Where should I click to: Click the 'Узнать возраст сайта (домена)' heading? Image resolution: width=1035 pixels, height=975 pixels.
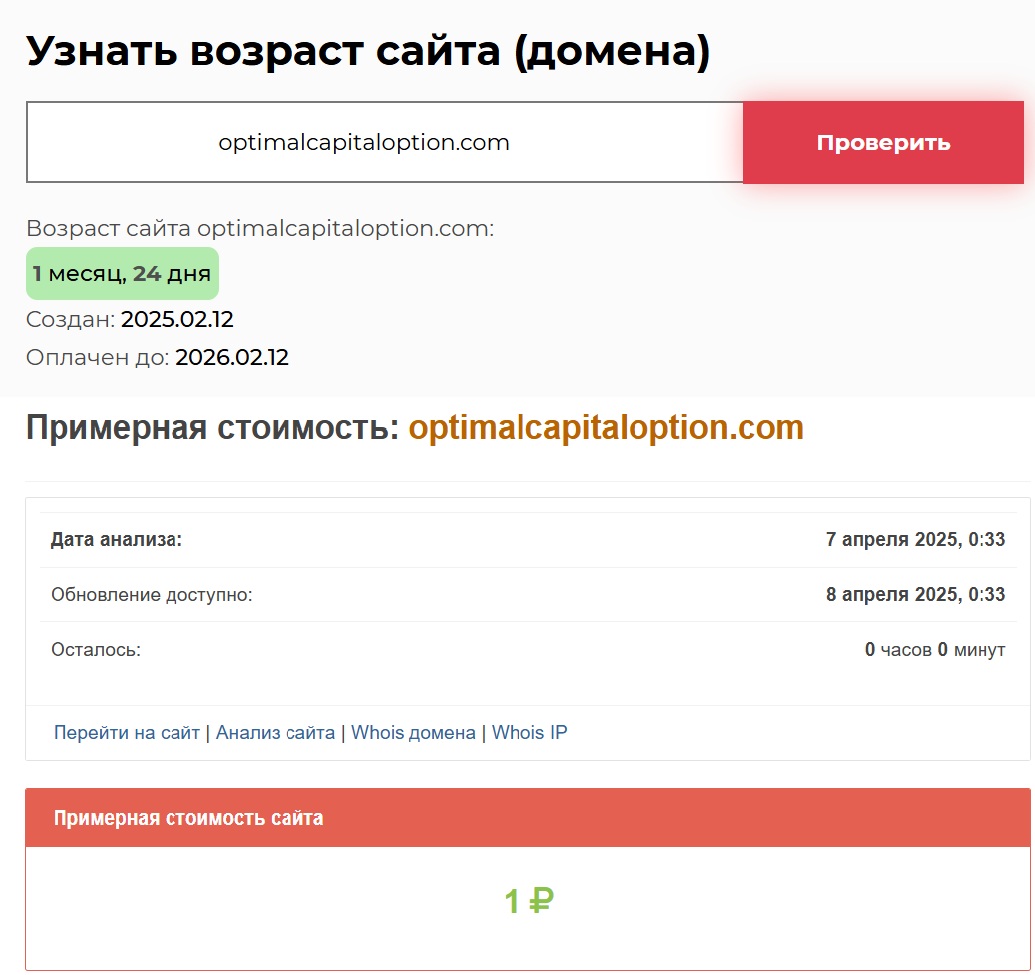[x=368, y=50]
